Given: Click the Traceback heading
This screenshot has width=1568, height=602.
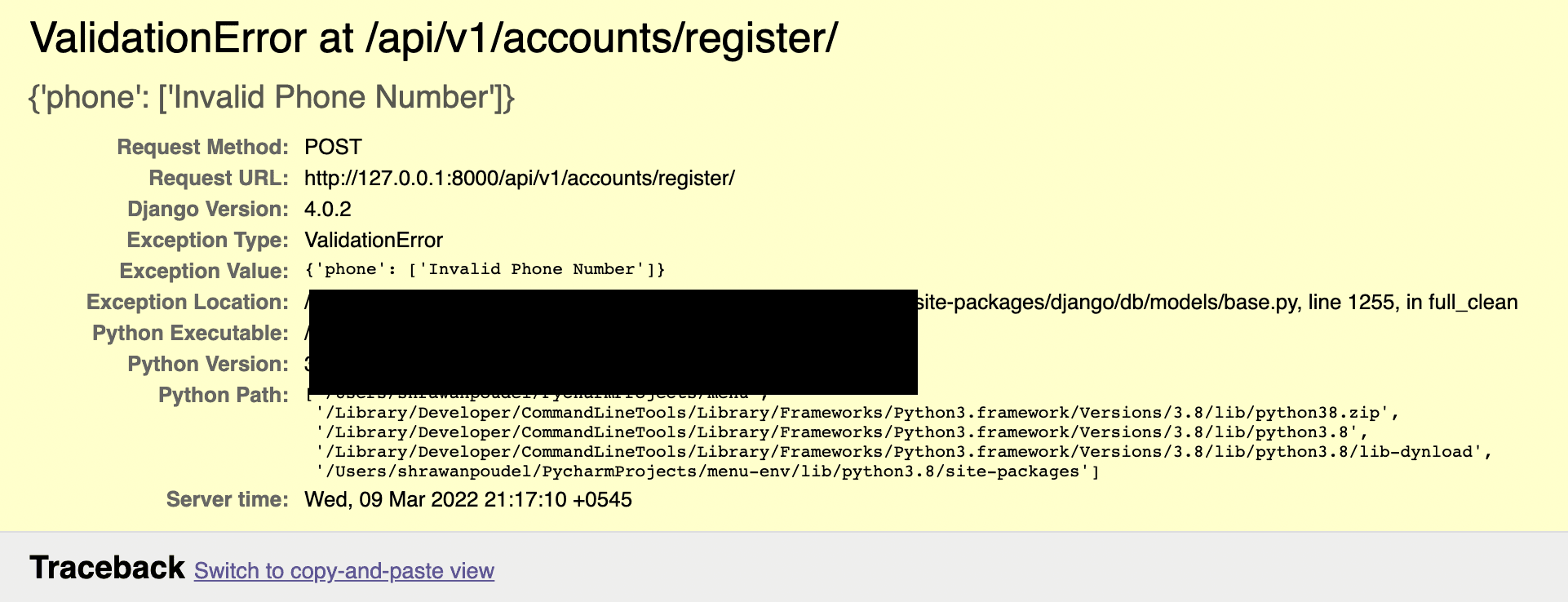Looking at the screenshot, I should point(107,569).
